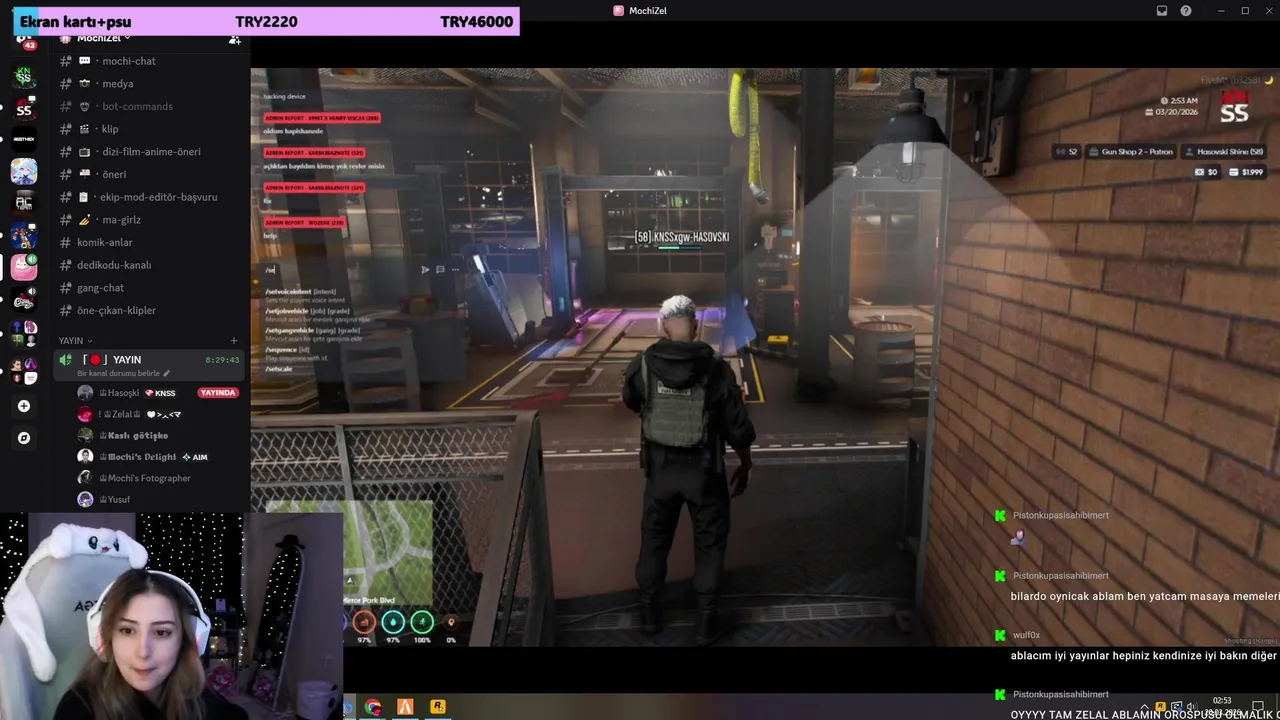Click the orange 97% health HUD circle
This screenshot has width=1280, height=720.
tap(364, 622)
